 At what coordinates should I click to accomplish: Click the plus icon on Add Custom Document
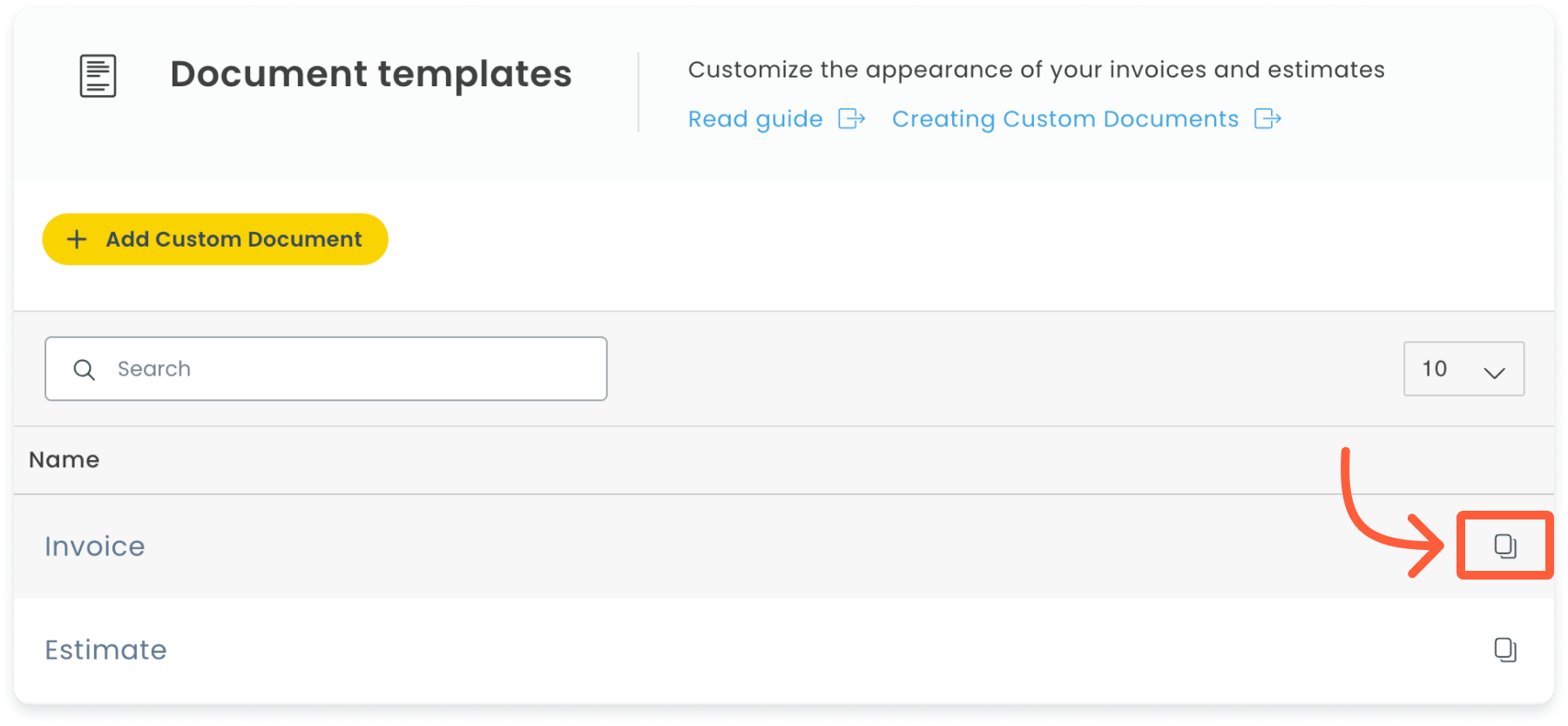pyautogui.click(x=77, y=240)
